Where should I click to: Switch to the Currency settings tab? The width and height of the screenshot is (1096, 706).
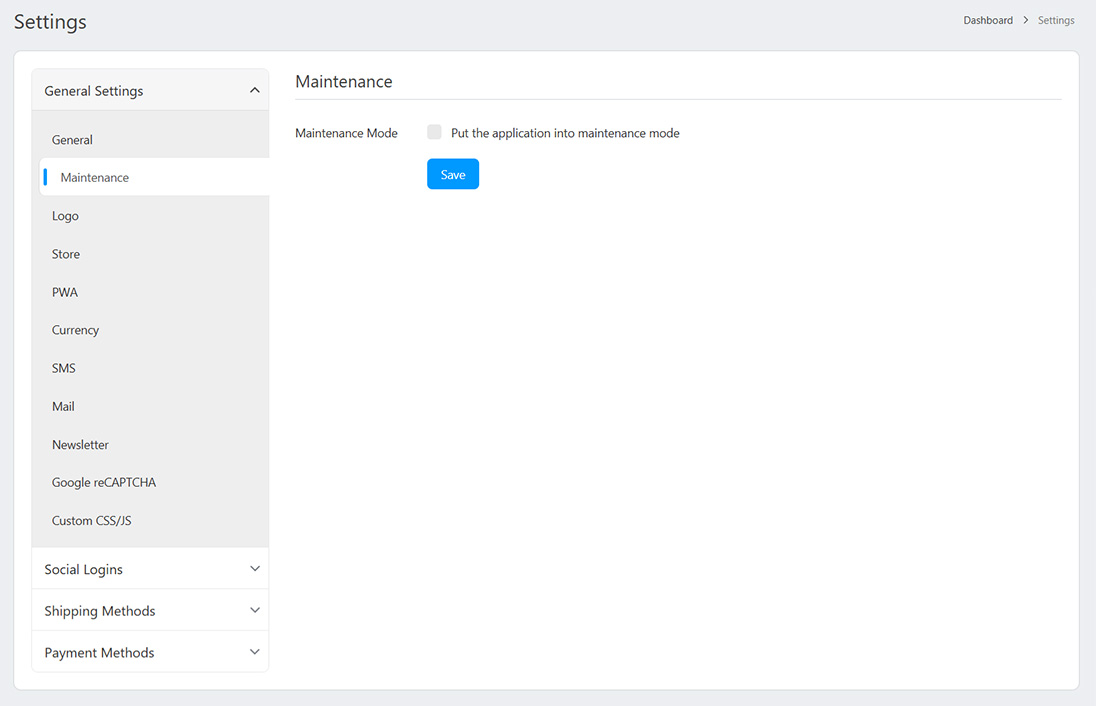pyautogui.click(x=75, y=330)
